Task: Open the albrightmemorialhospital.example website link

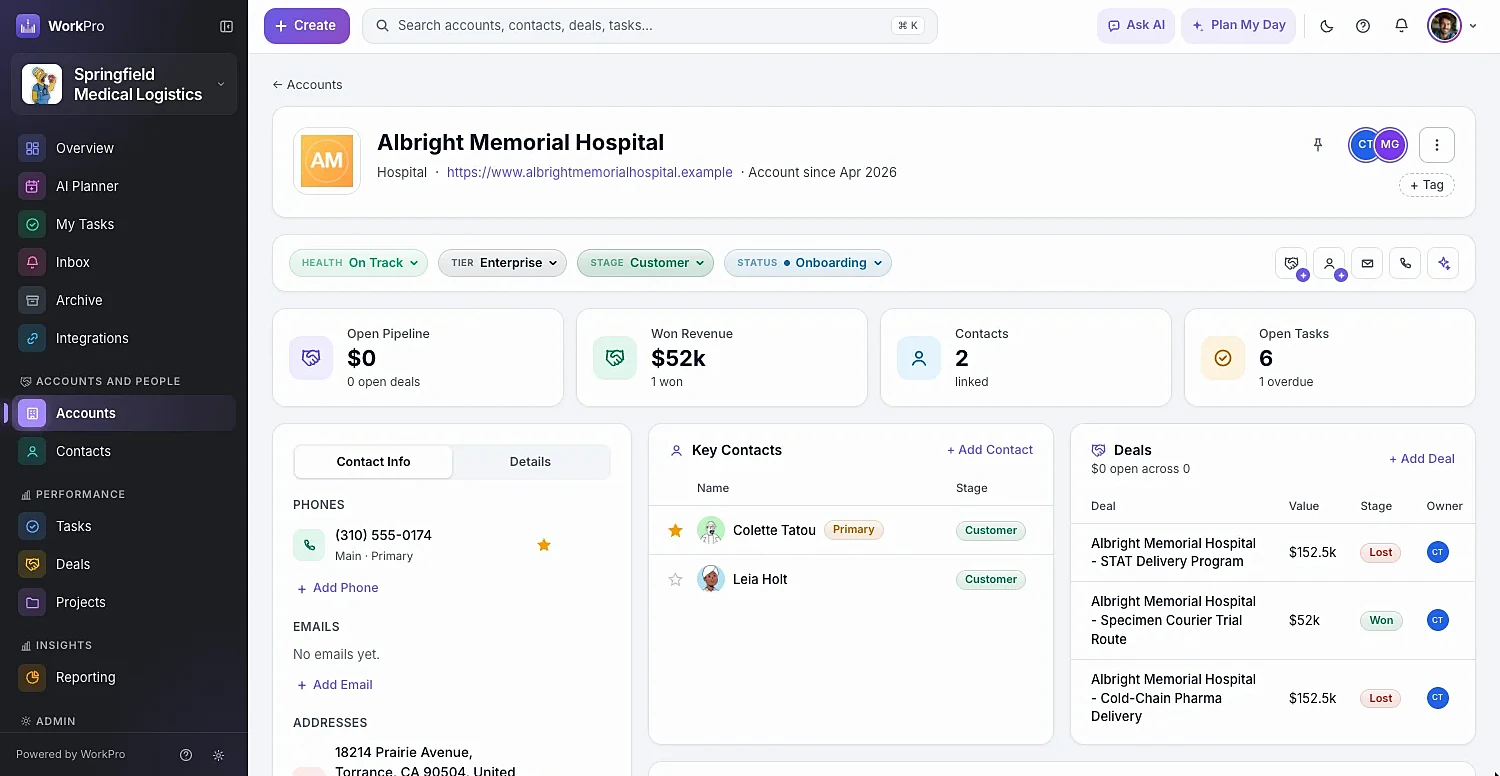Action: coord(590,172)
